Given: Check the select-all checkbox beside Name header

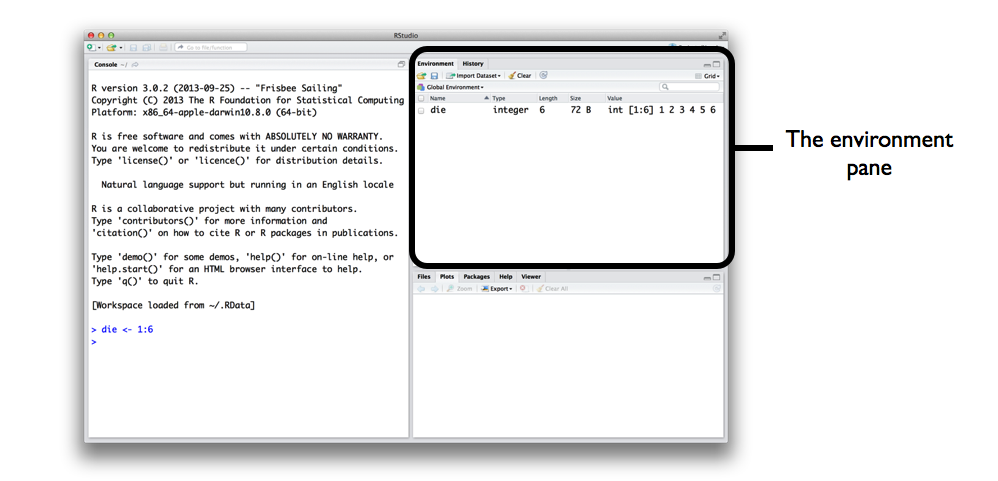Looking at the screenshot, I should [x=421, y=98].
